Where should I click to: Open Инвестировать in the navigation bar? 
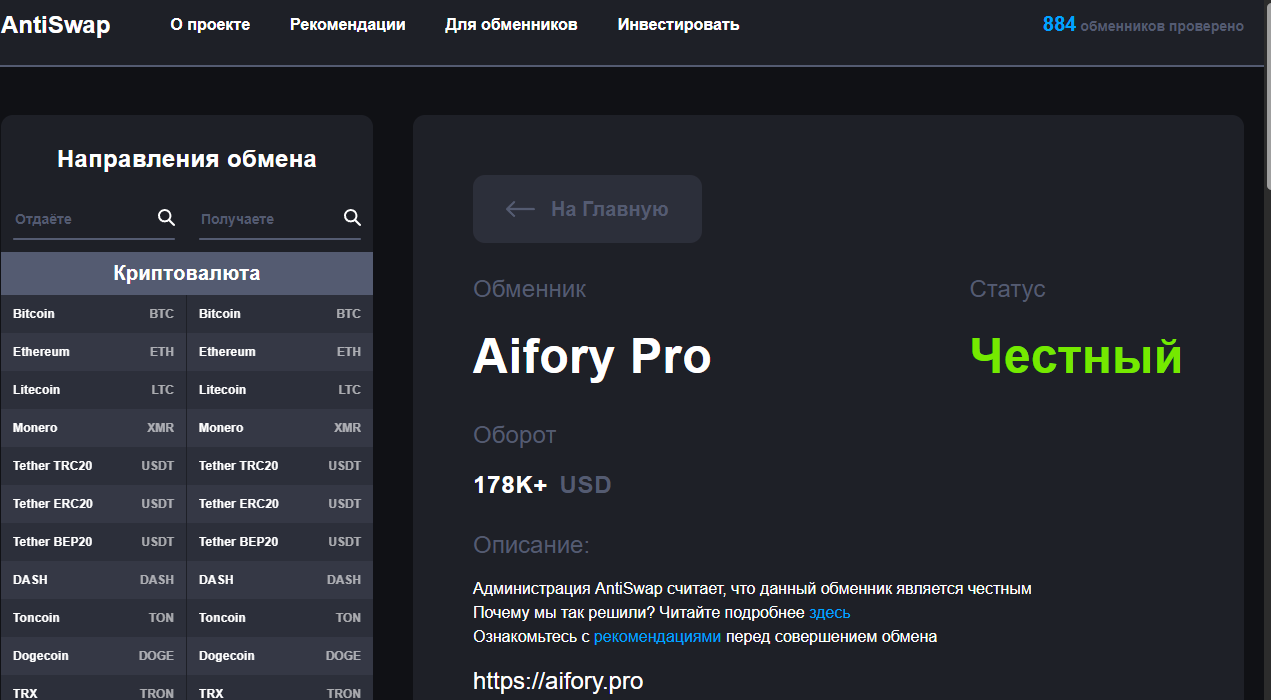click(x=678, y=25)
